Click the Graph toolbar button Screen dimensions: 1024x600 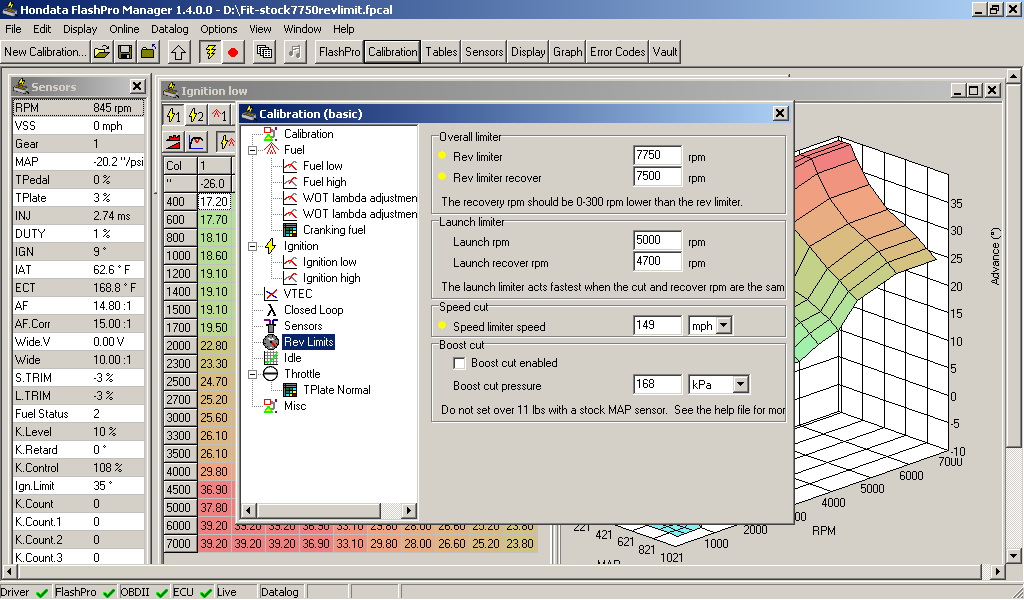click(x=568, y=52)
